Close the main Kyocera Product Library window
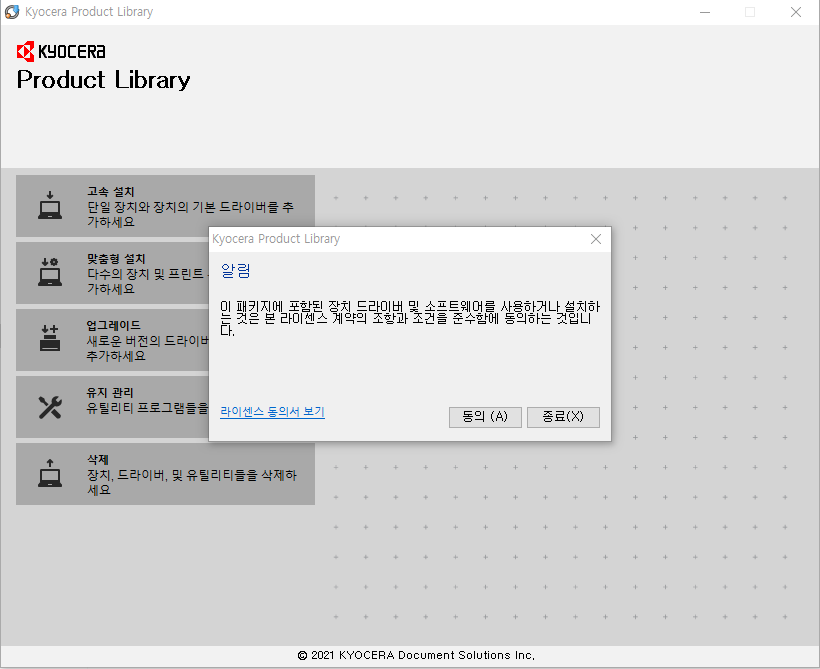Viewport: 820px width, 669px height. (796, 12)
